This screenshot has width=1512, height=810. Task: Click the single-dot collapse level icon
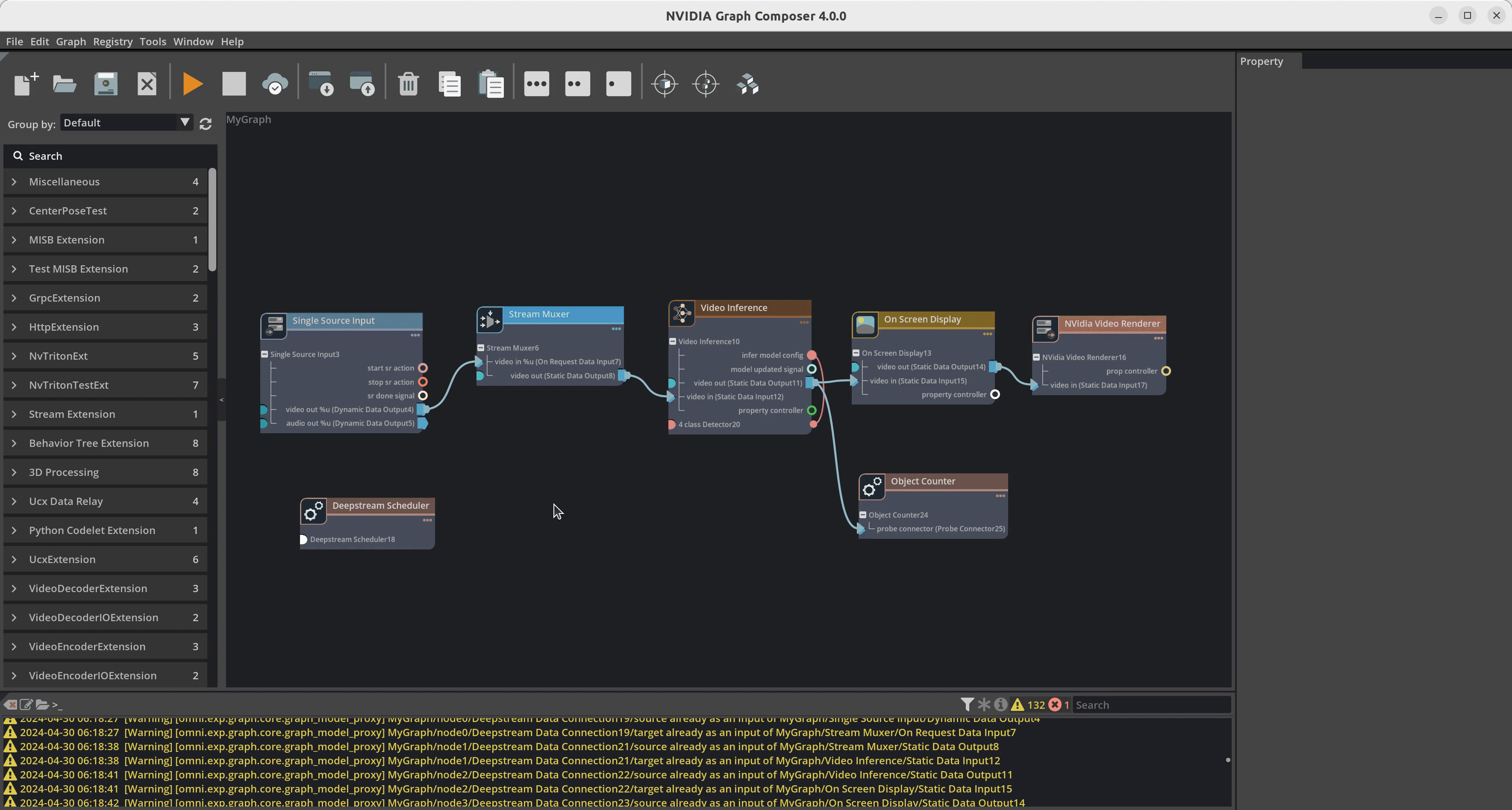[x=619, y=84]
